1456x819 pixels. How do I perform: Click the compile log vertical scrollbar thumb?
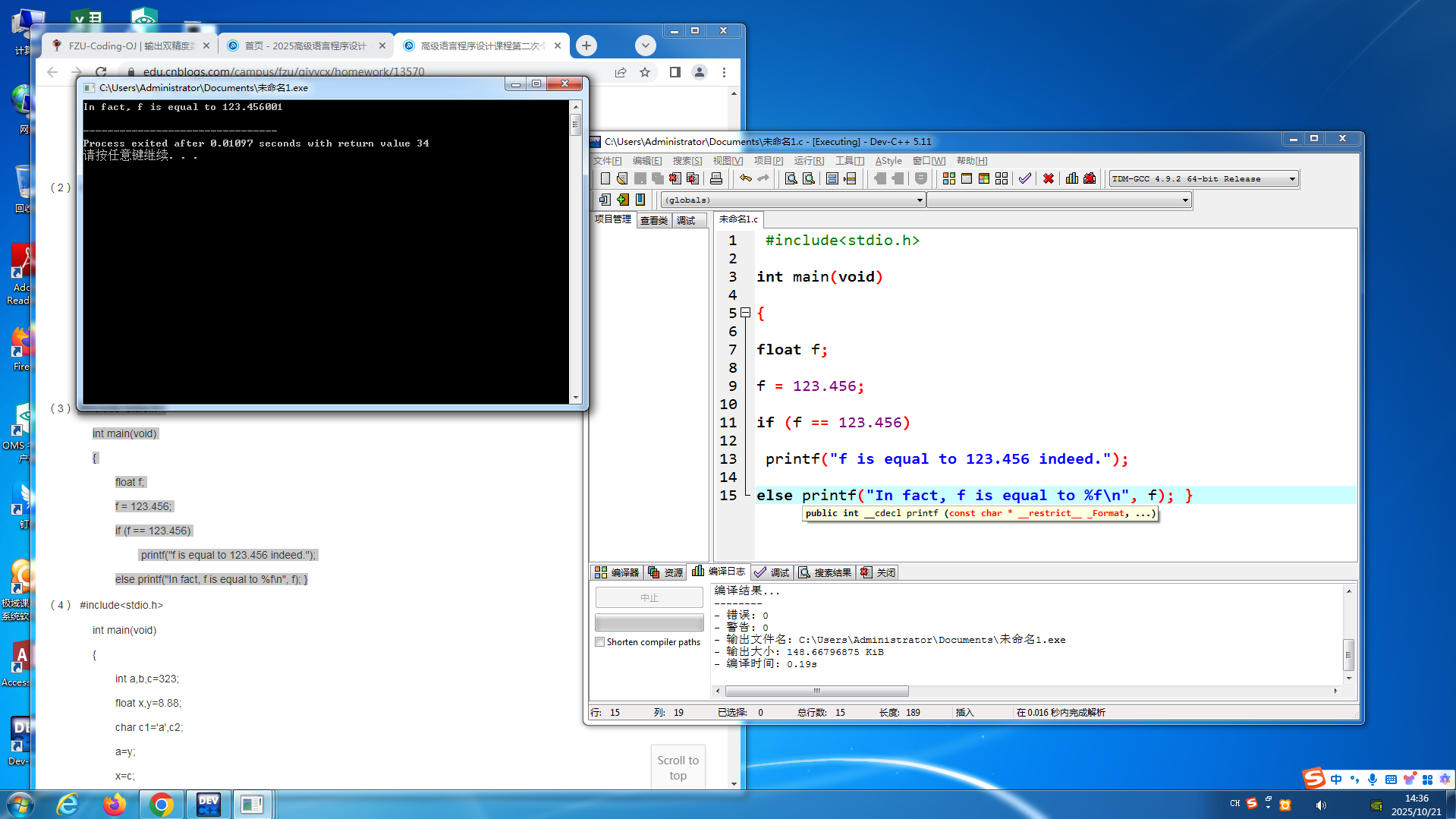pos(1348,654)
